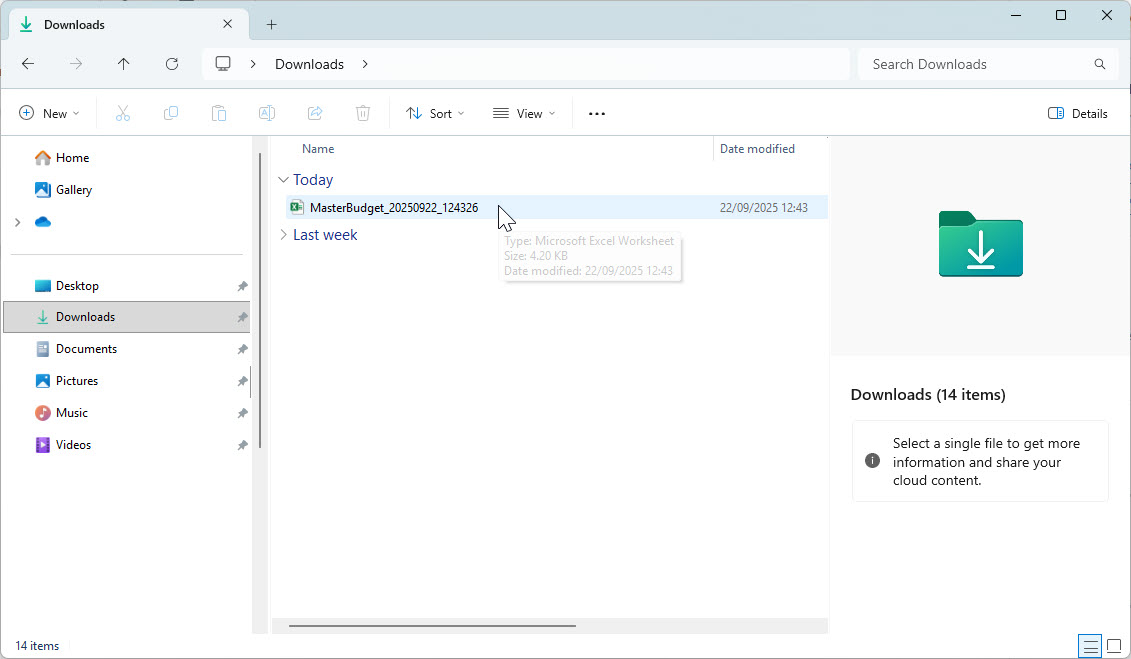The height and width of the screenshot is (659, 1131).
Task: Click the Cut scissors icon
Action: [123, 113]
